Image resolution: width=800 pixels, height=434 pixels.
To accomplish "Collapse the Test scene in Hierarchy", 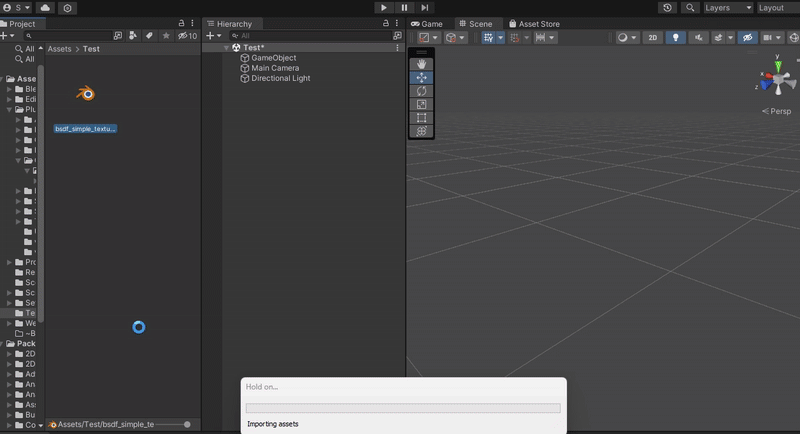I will (227, 48).
